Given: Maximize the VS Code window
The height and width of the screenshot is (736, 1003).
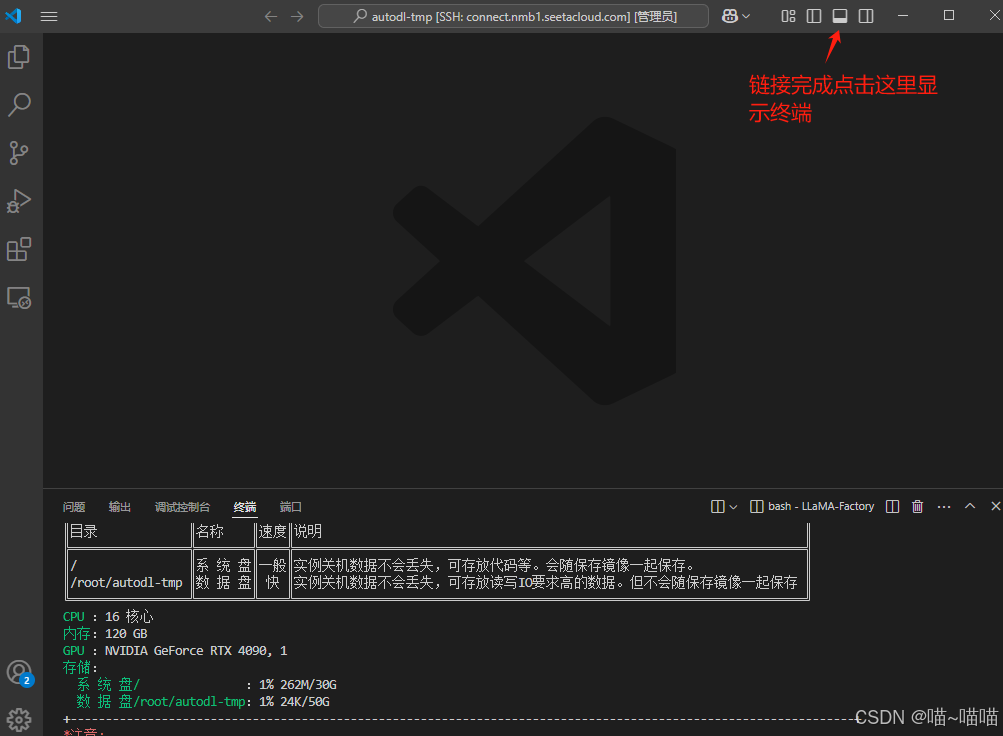Looking at the screenshot, I should pyautogui.click(x=949, y=15).
